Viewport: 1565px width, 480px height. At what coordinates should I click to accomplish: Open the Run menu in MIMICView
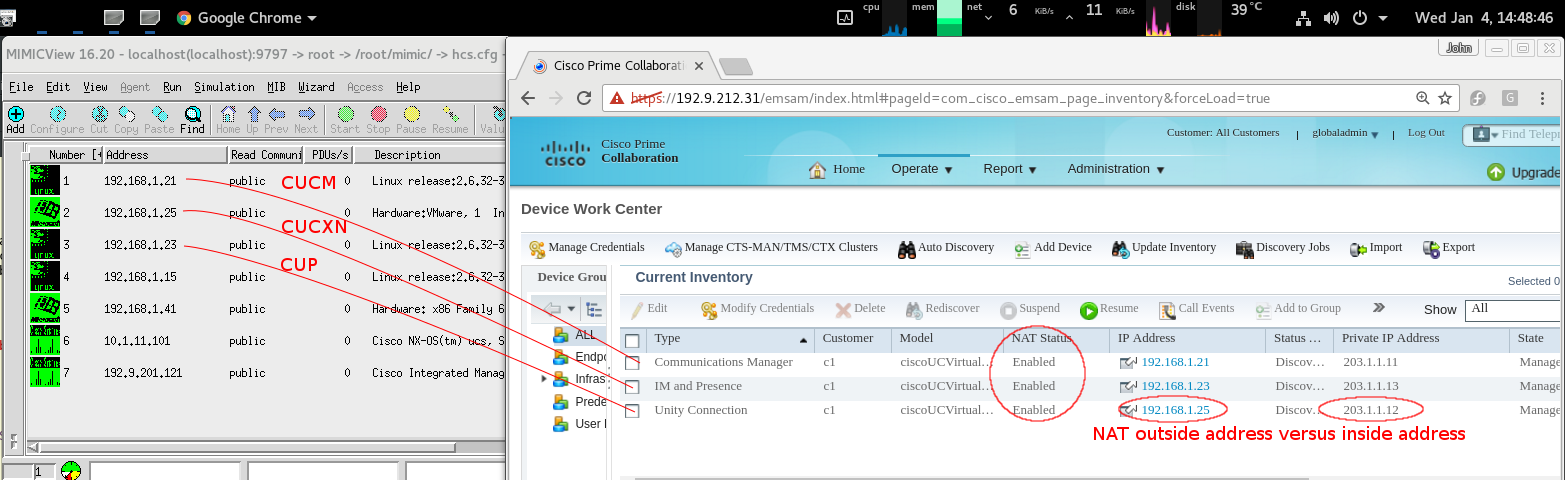[x=172, y=87]
